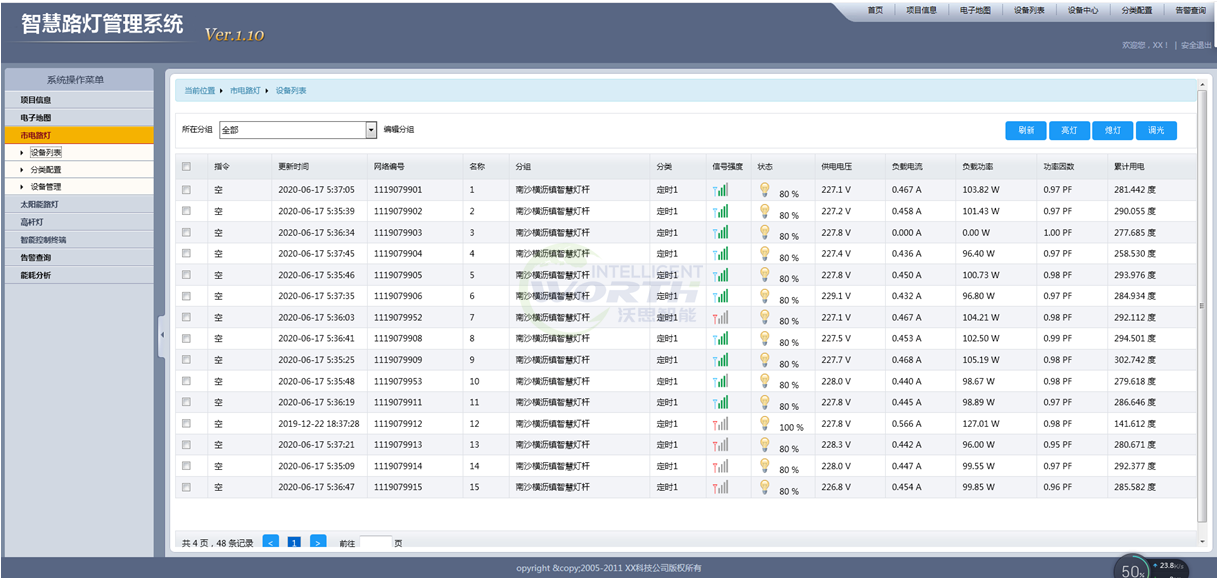Screen dimensions: 1218x579
Task: Click the weak signal icon for device 15
Action: [x=720, y=487]
